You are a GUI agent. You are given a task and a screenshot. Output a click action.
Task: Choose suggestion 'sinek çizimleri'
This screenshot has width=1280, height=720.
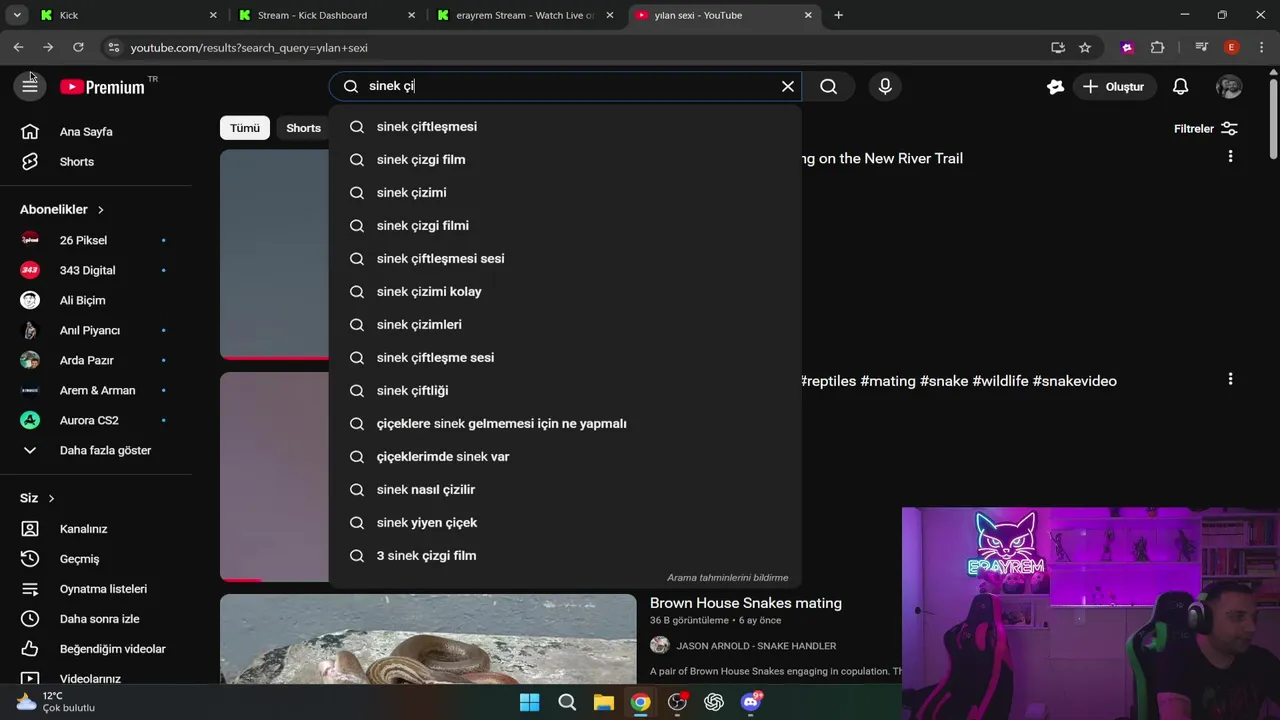coord(565,324)
